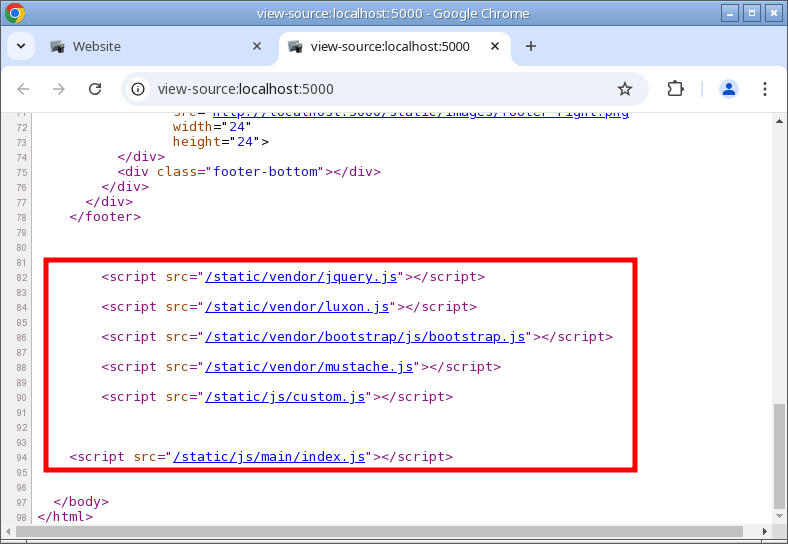
Task: Click the scroll up arrow
Action: click(779, 121)
